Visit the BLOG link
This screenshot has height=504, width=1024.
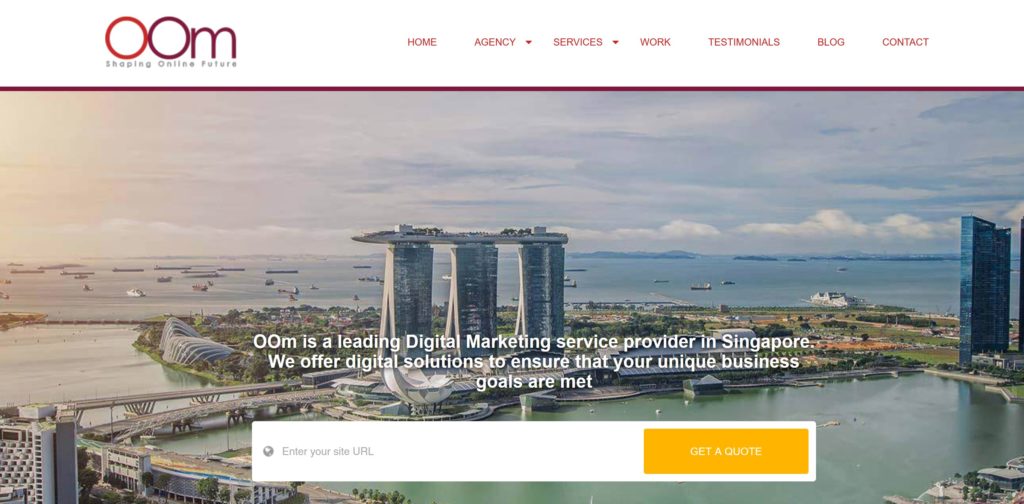(831, 42)
